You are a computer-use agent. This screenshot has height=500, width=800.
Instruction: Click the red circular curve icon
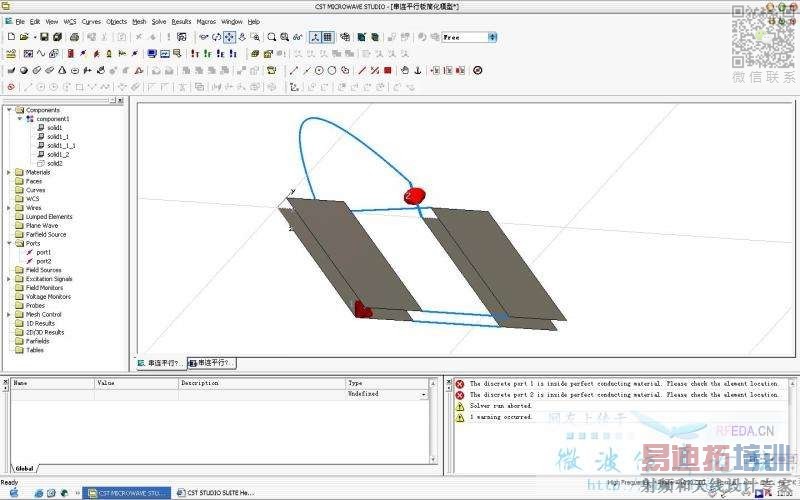11,87
